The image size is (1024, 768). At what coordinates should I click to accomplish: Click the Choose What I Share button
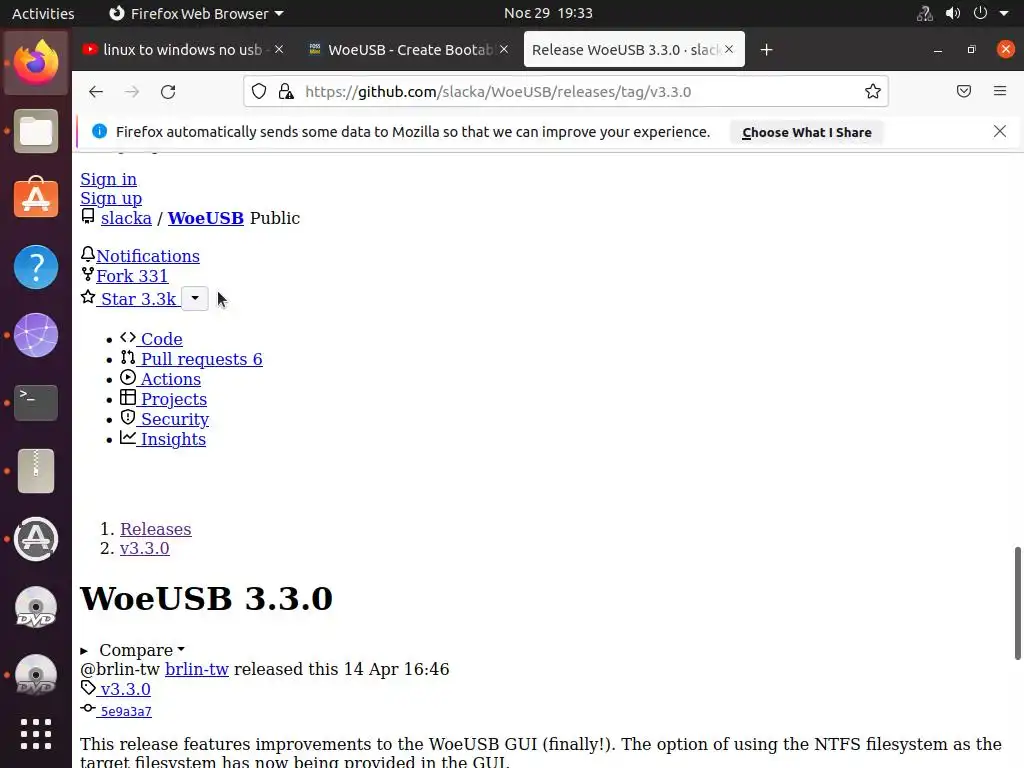point(807,132)
